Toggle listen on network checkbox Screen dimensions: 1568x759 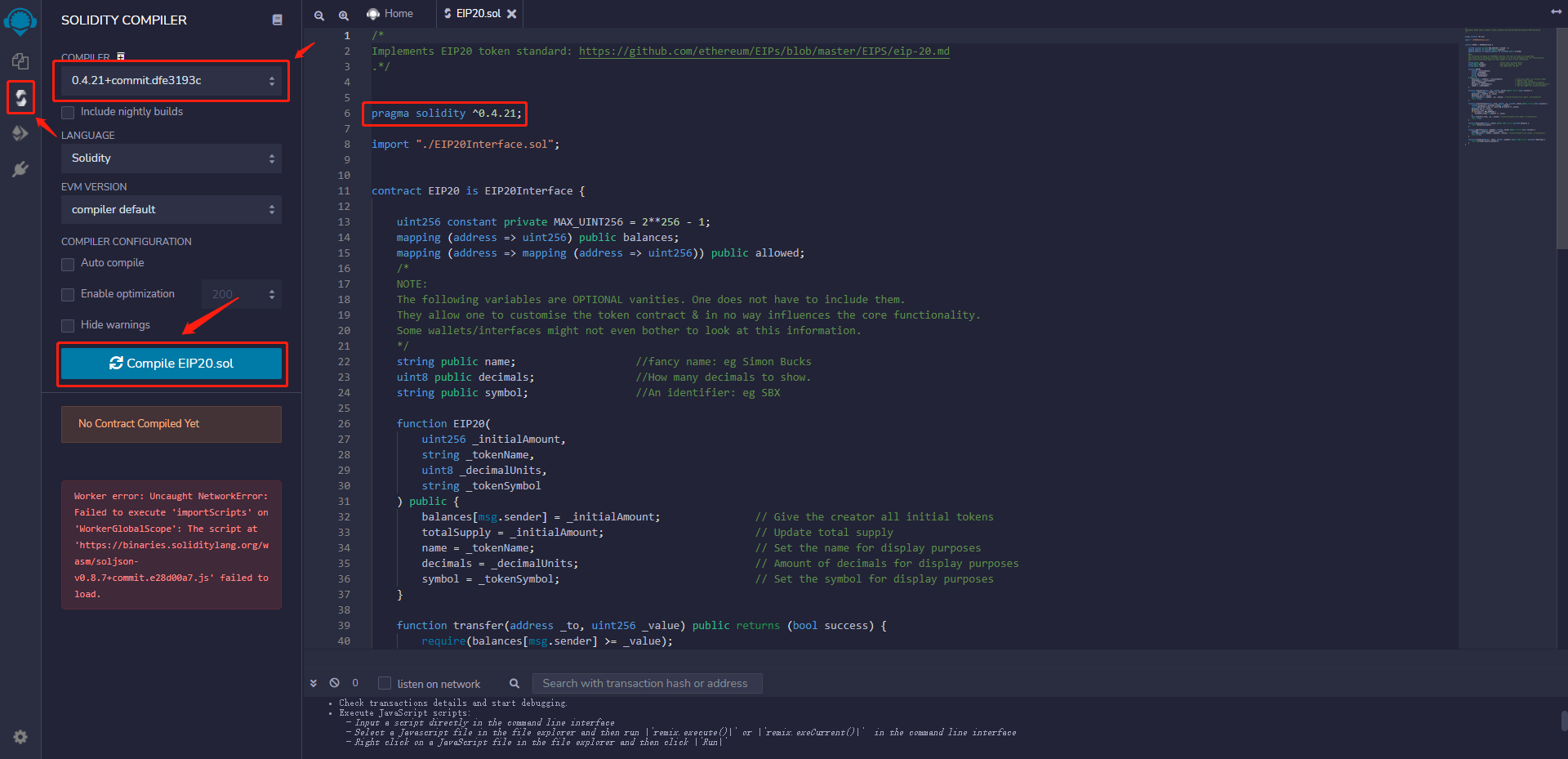click(385, 684)
